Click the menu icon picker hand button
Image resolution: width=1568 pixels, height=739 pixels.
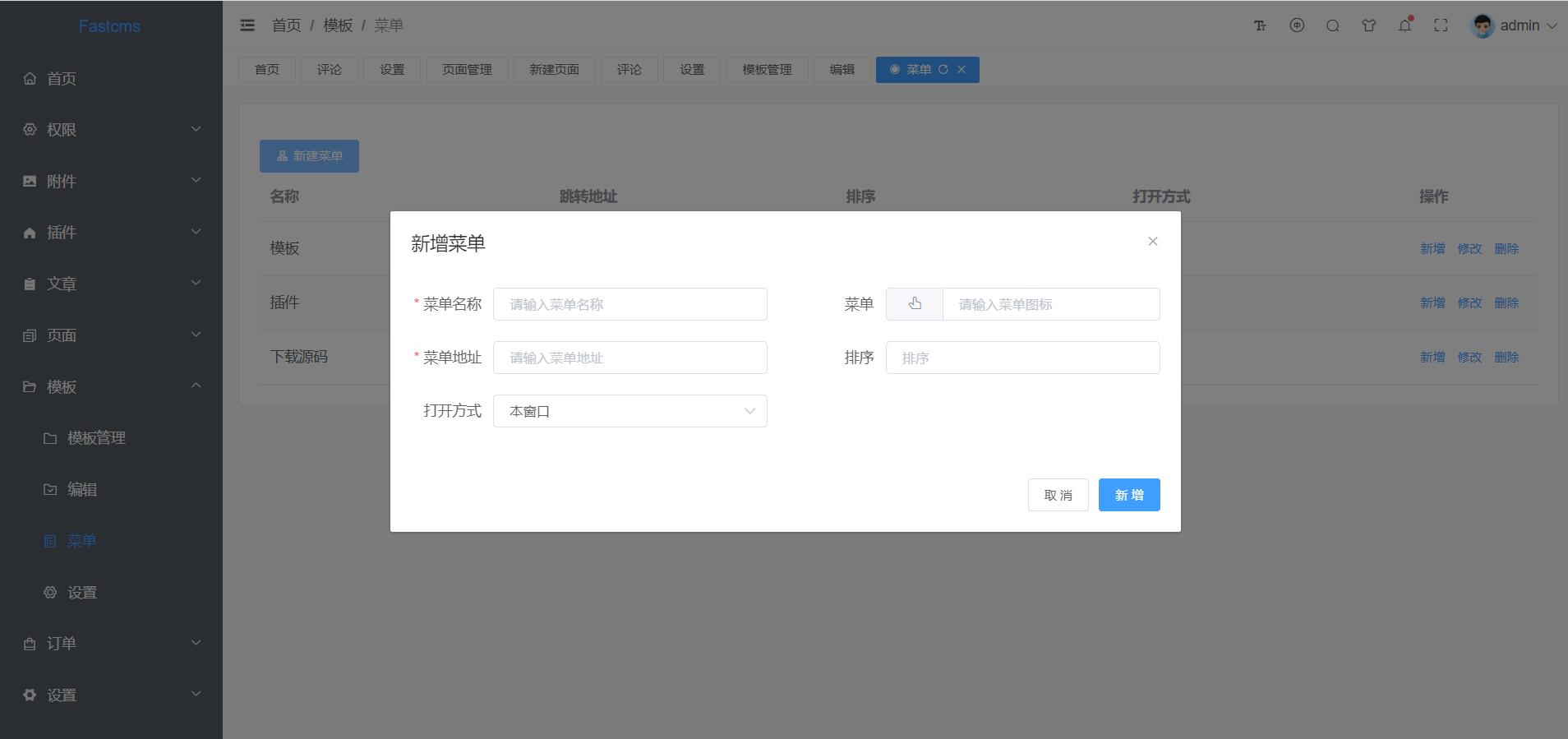pos(915,304)
